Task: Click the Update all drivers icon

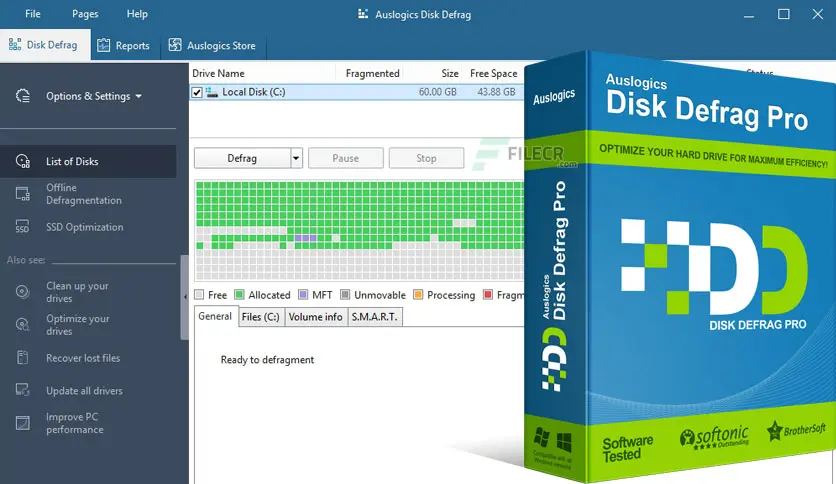Action: [x=23, y=390]
